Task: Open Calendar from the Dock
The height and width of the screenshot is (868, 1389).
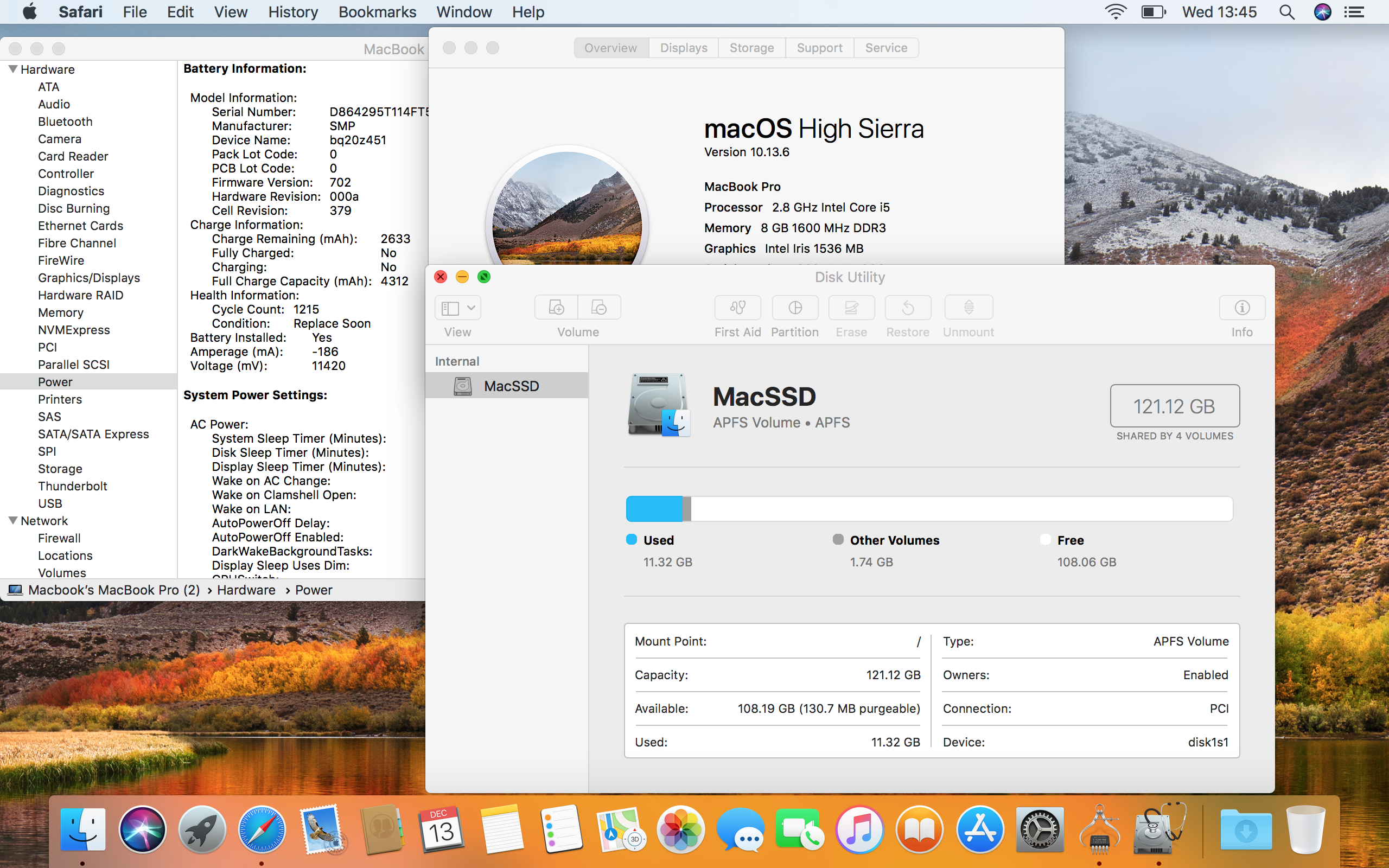Action: [x=441, y=829]
